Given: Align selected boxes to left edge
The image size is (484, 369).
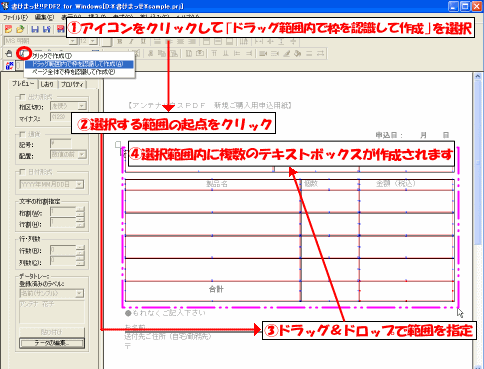Looking at the screenshot, I should coord(237,53).
